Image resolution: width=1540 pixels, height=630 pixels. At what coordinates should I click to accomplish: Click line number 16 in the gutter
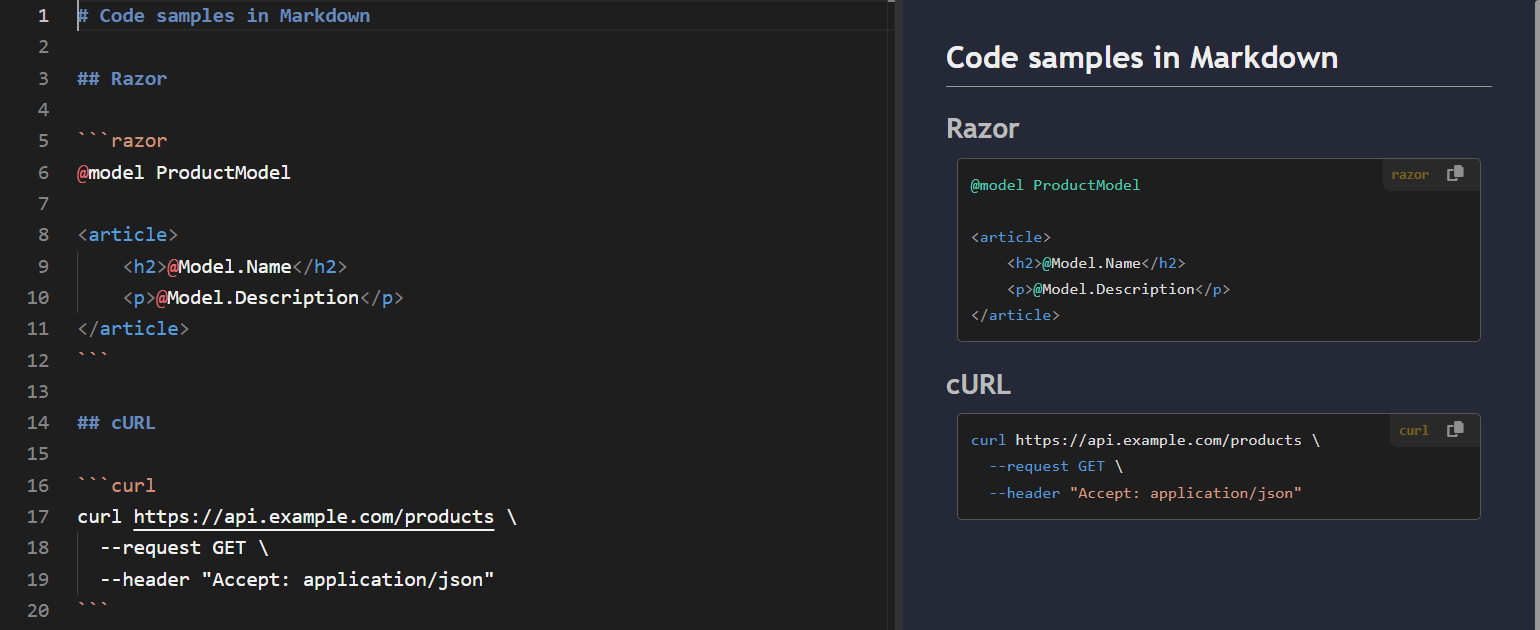(38, 486)
